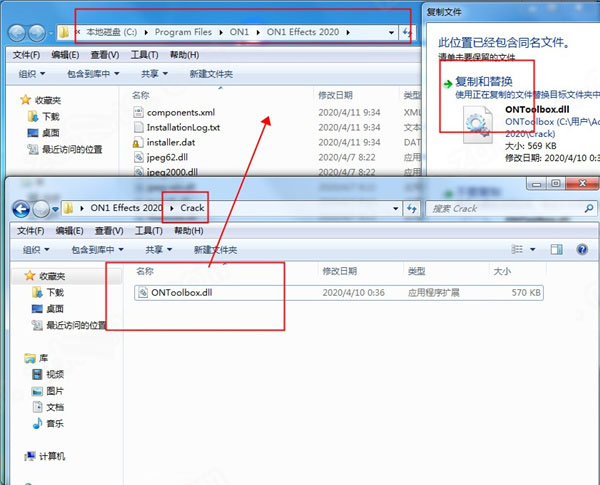Click Forward arrow in Crack window
The image size is (600, 485).
pos(41,209)
